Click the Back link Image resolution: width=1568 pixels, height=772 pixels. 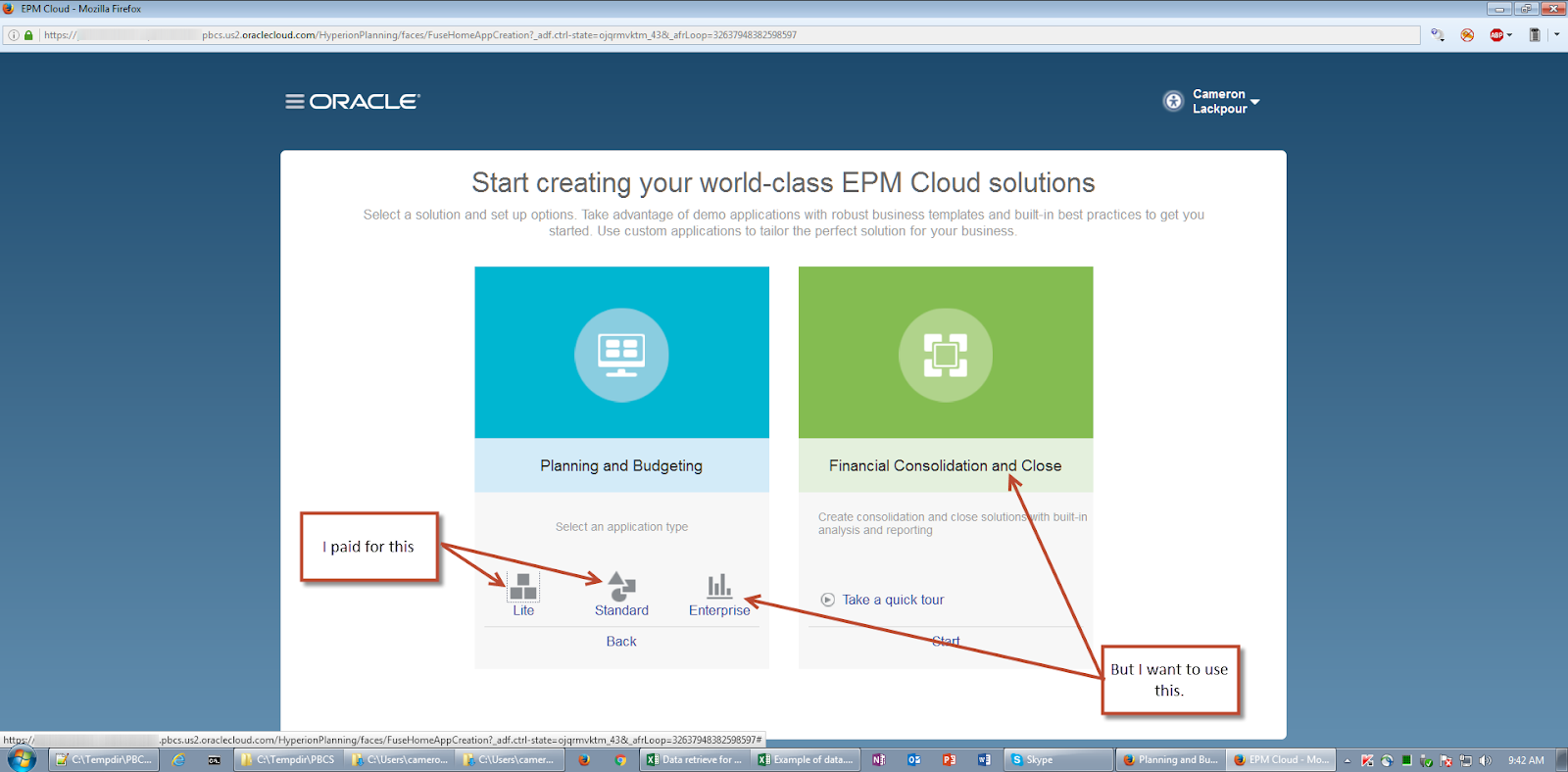[x=621, y=642]
